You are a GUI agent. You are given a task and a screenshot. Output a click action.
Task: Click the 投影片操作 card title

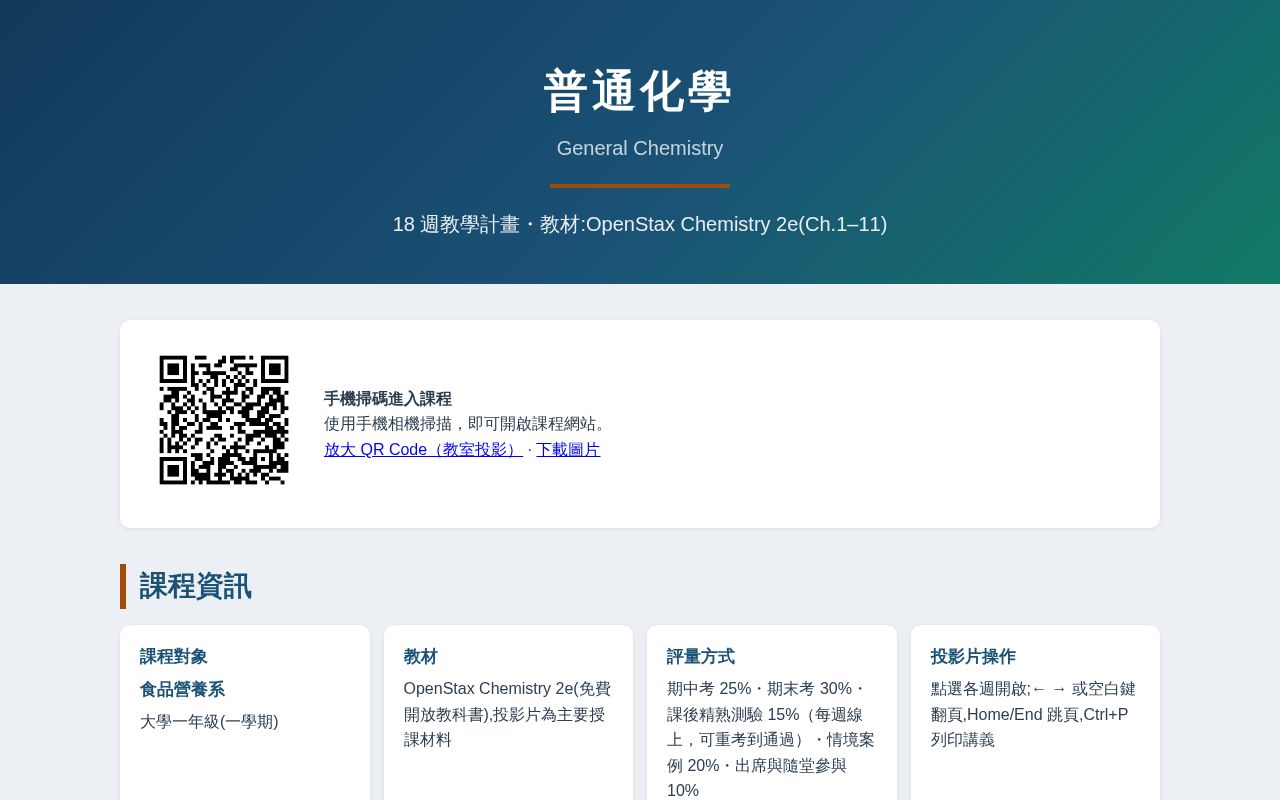[973, 657]
